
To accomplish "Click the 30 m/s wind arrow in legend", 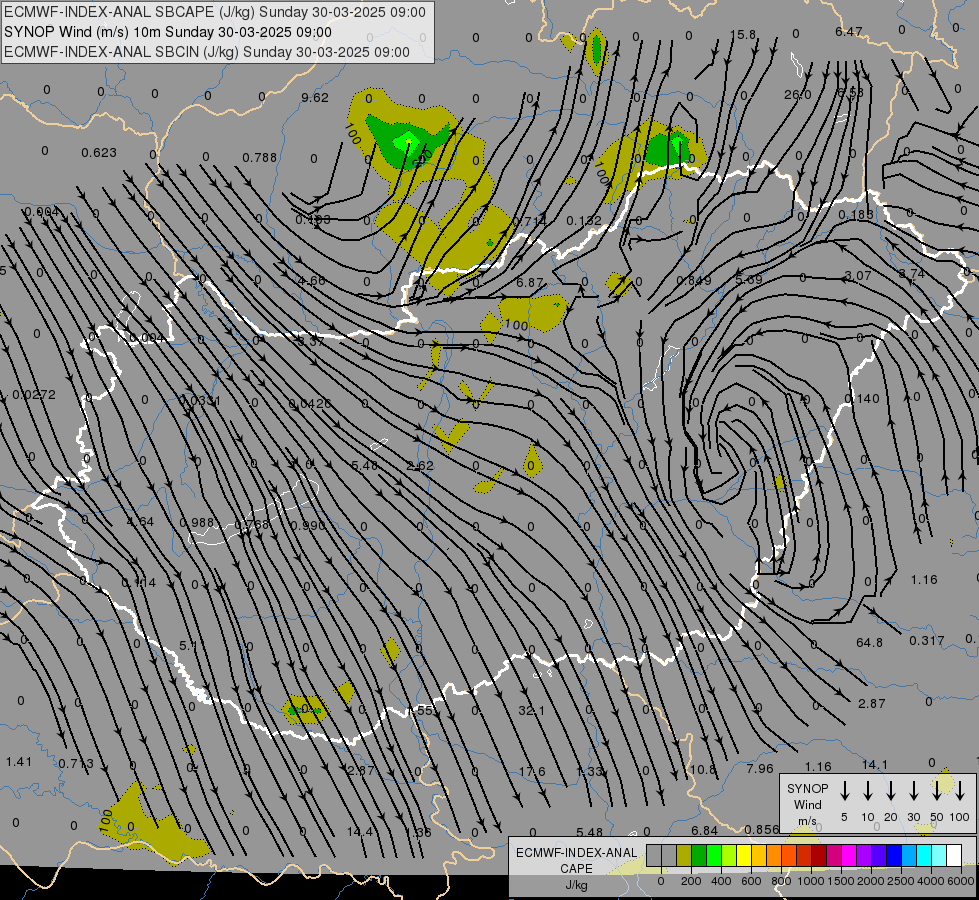I will [914, 791].
